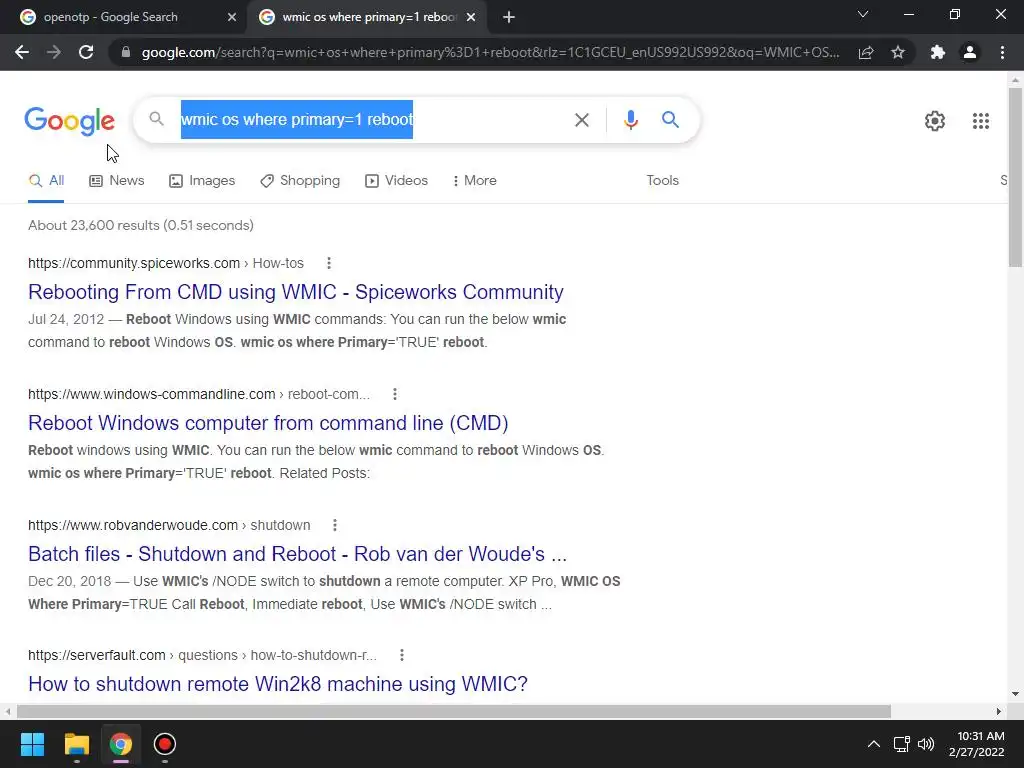Open search Tools options
Image resolution: width=1024 pixels, height=768 pixels.
pyautogui.click(x=662, y=181)
